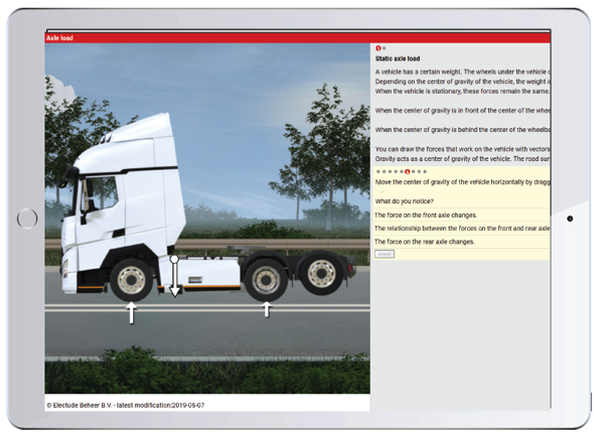Click the check button below the answers
Viewport: 594px width, 436px height.
[x=385, y=254]
